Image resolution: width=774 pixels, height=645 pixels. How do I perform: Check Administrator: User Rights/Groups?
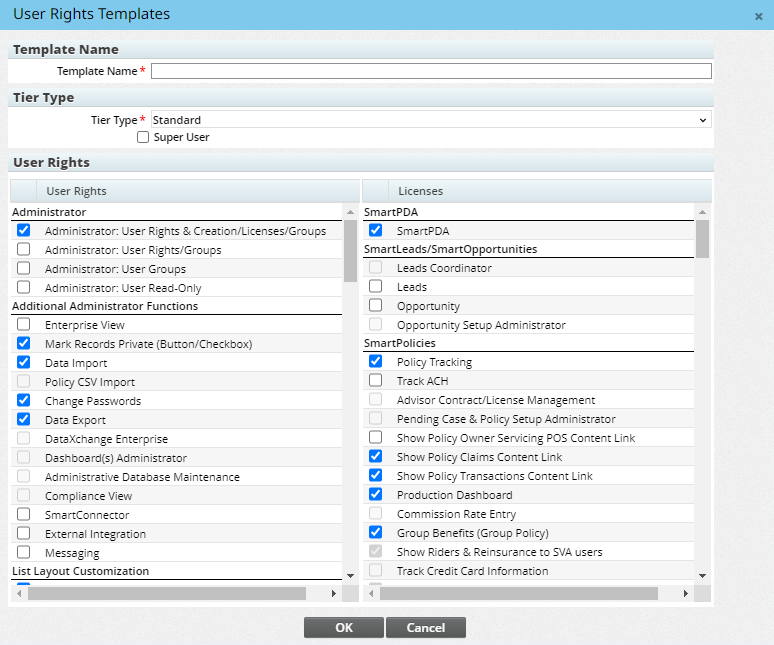coord(23,249)
